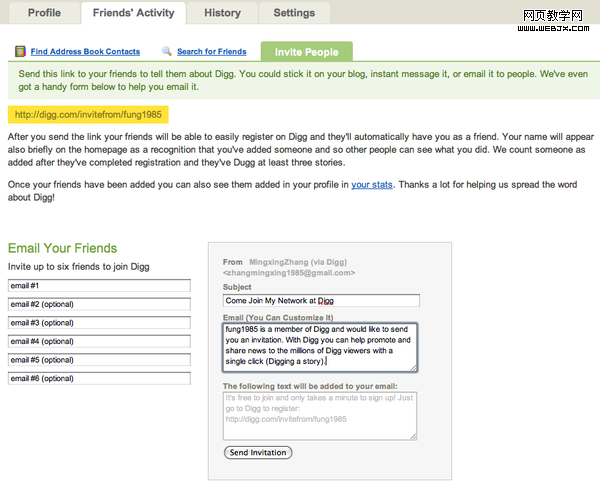This screenshot has height=481, width=600.
Task: Go to the History tab
Action: [x=221, y=13]
